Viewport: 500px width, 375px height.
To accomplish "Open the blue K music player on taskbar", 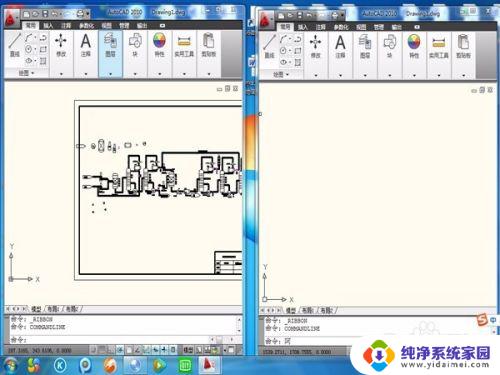I will click(x=60, y=366).
